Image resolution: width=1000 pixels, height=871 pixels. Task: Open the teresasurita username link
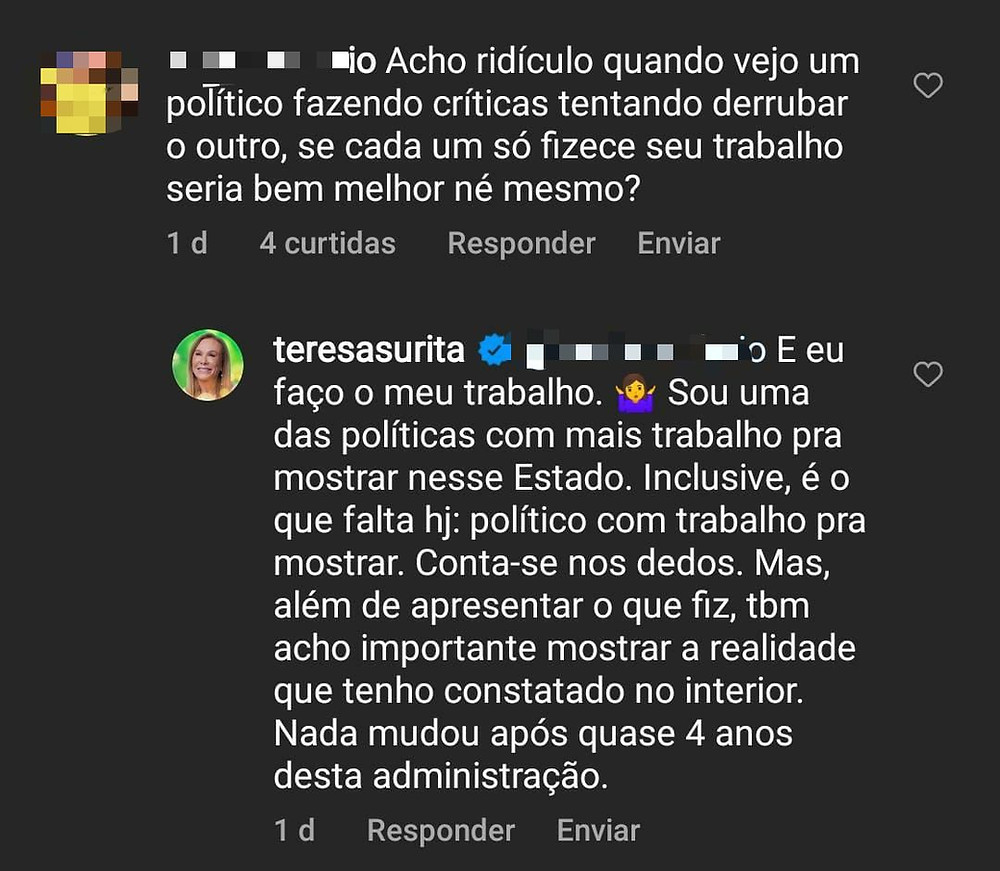coord(369,350)
